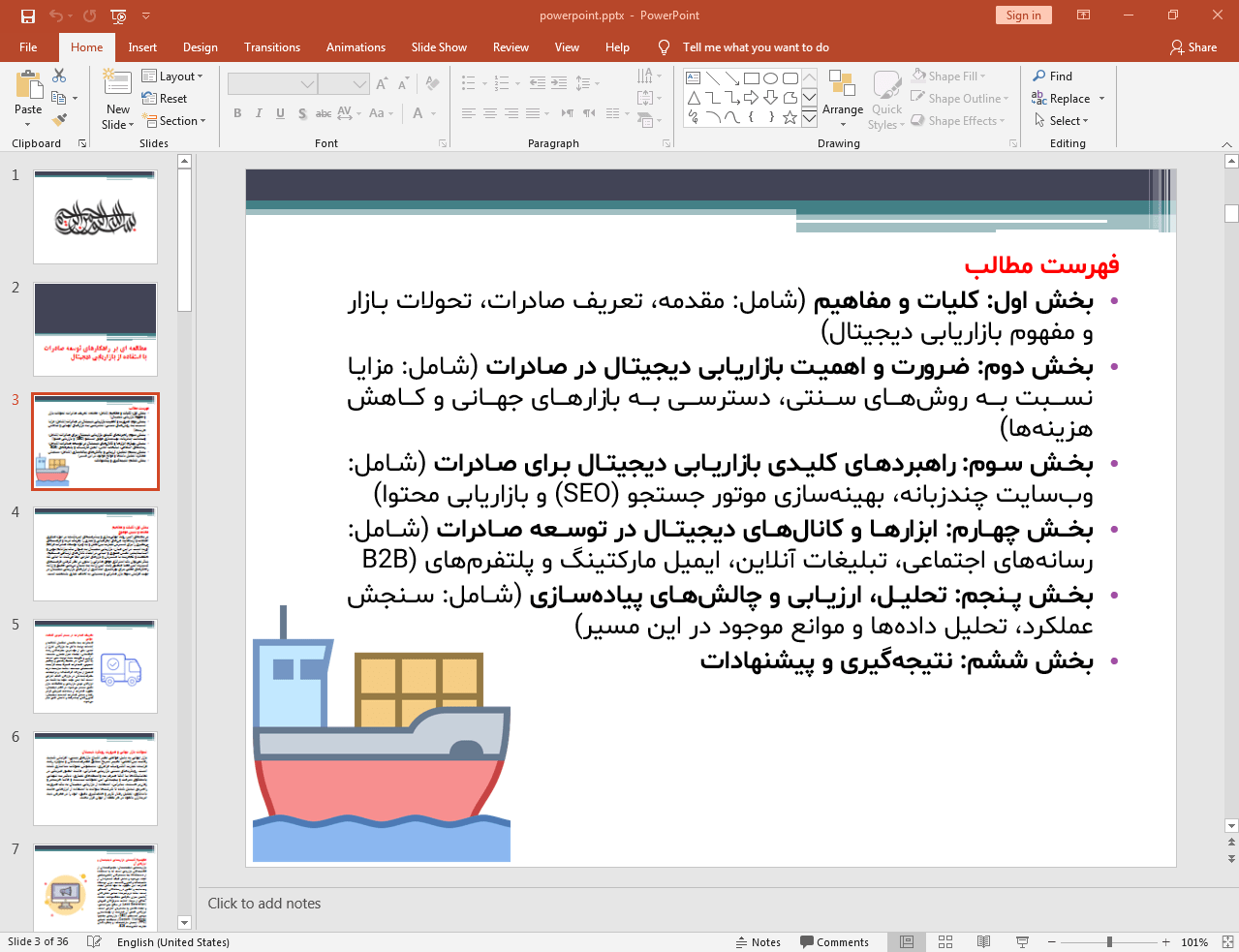
Task: Toggle italic formatting
Action: click(x=258, y=113)
